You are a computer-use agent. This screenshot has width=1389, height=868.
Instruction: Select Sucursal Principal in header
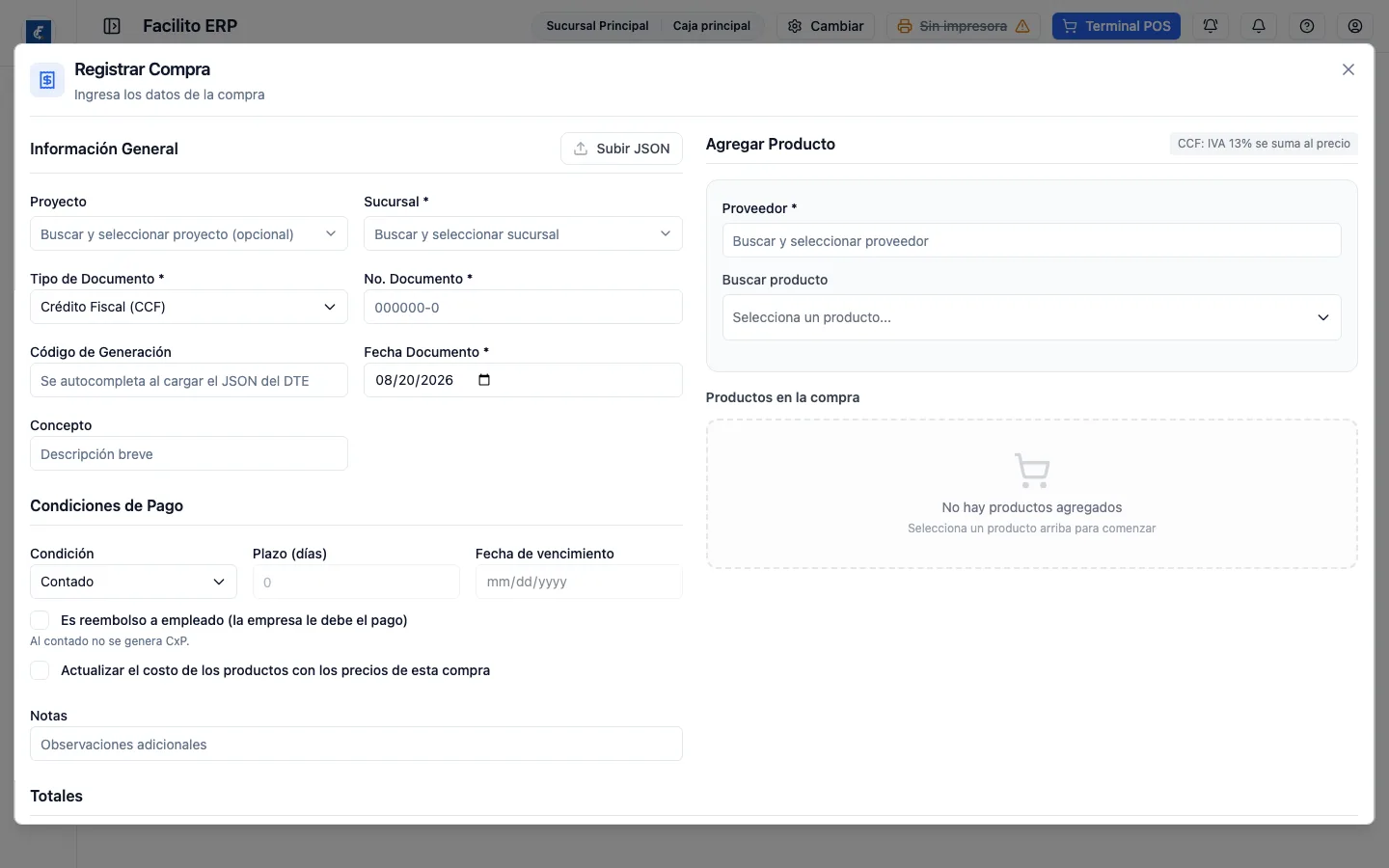click(x=597, y=26)
